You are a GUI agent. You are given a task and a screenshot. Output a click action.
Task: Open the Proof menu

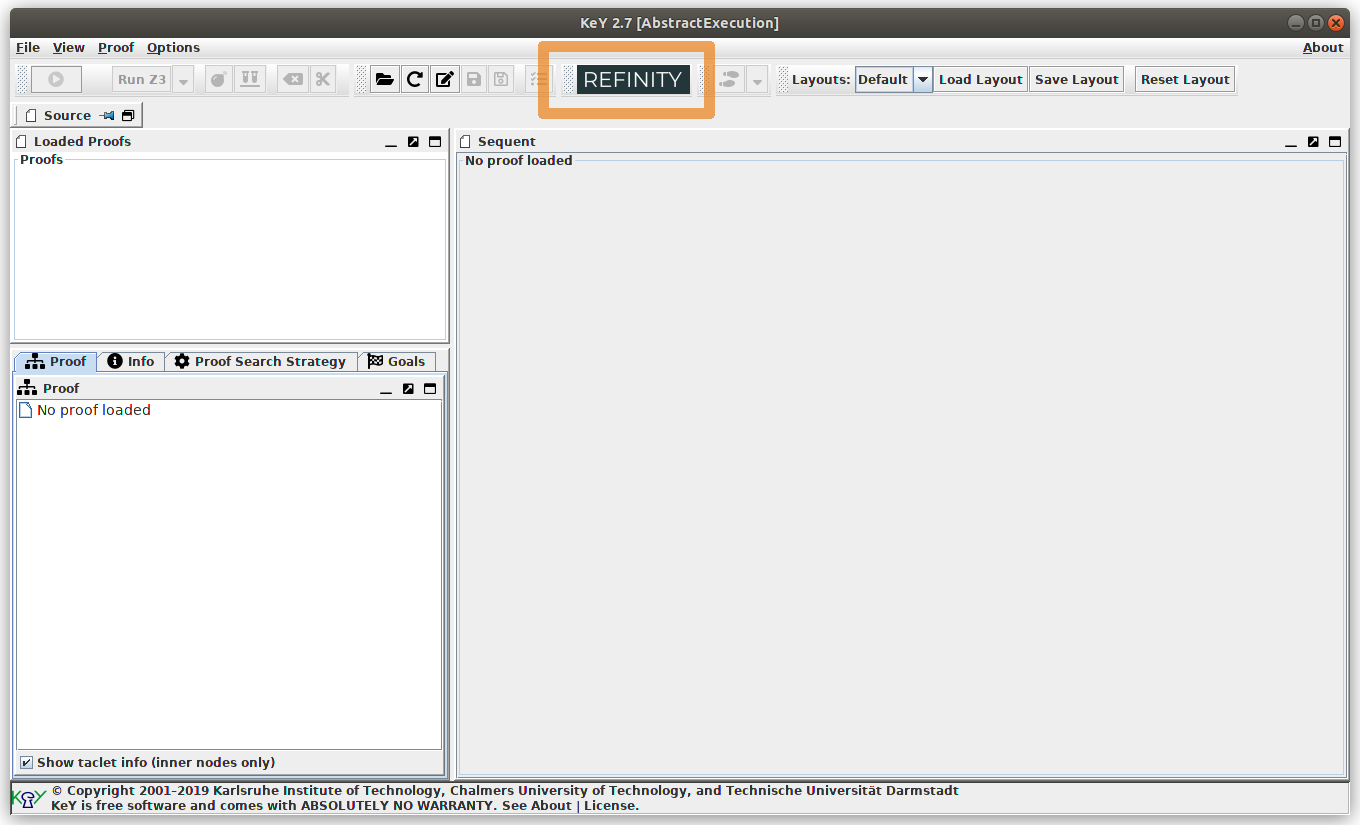[116, 48]
